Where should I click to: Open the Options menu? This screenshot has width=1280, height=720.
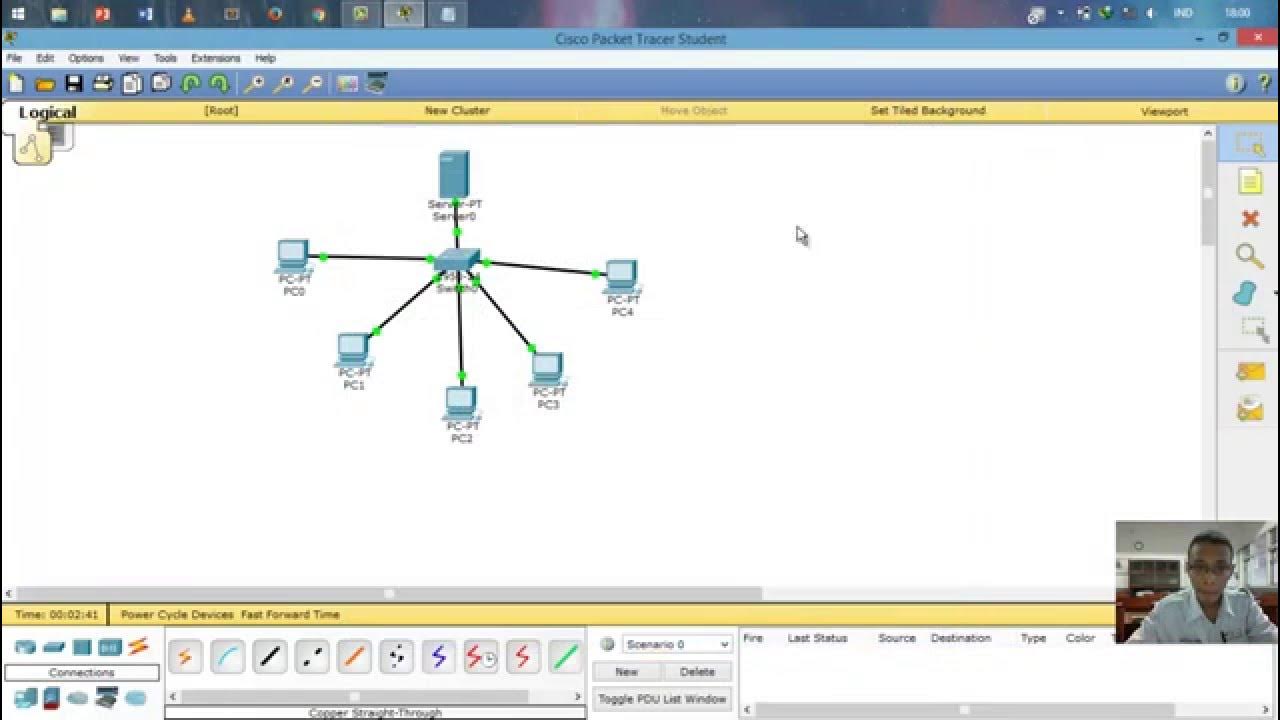coord(86,58)
